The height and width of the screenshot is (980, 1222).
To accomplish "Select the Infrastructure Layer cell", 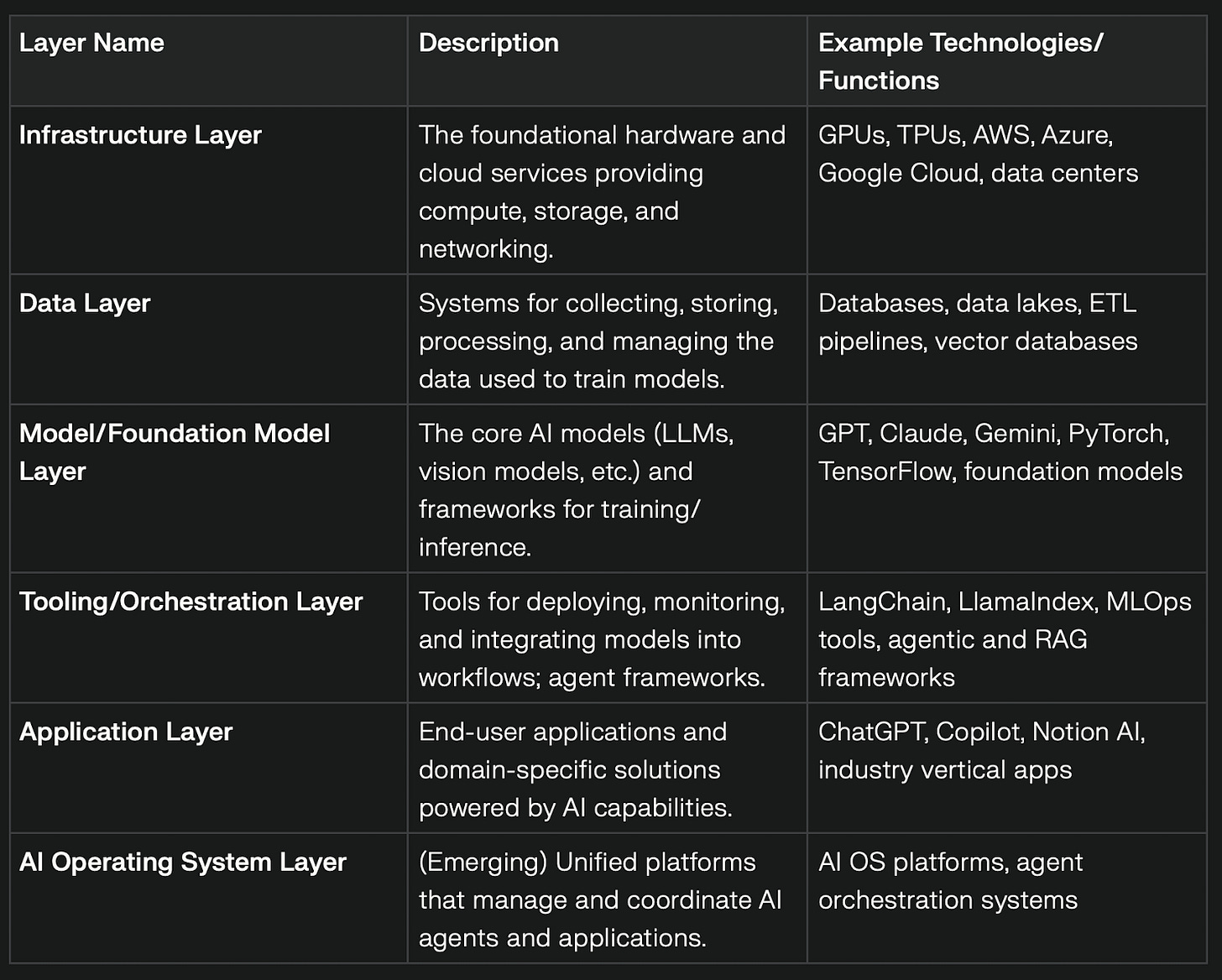I will (208, 190).
